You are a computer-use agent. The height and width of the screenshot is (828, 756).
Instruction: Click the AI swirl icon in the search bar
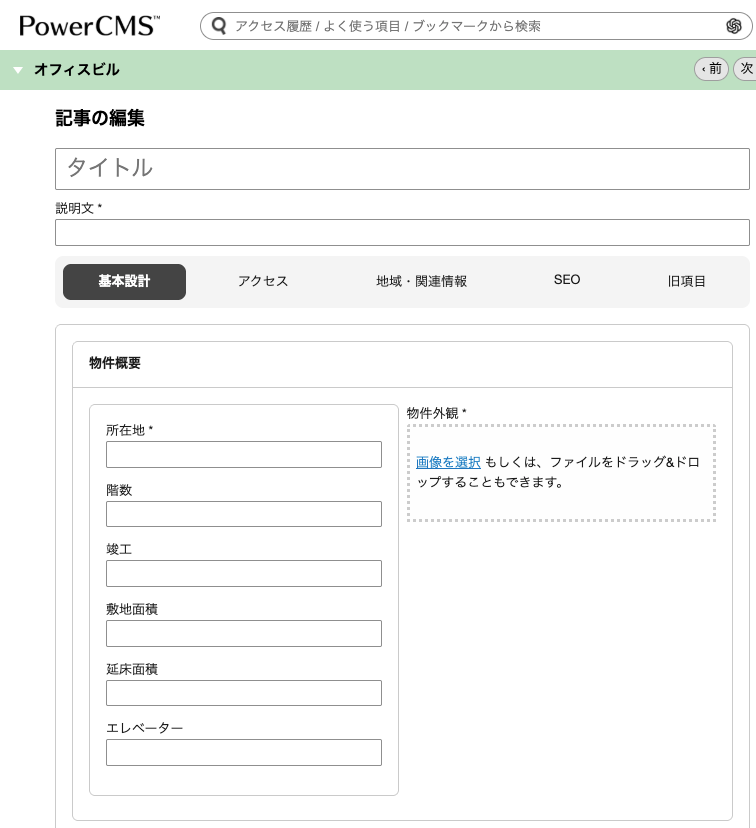[x=733, y=26]
